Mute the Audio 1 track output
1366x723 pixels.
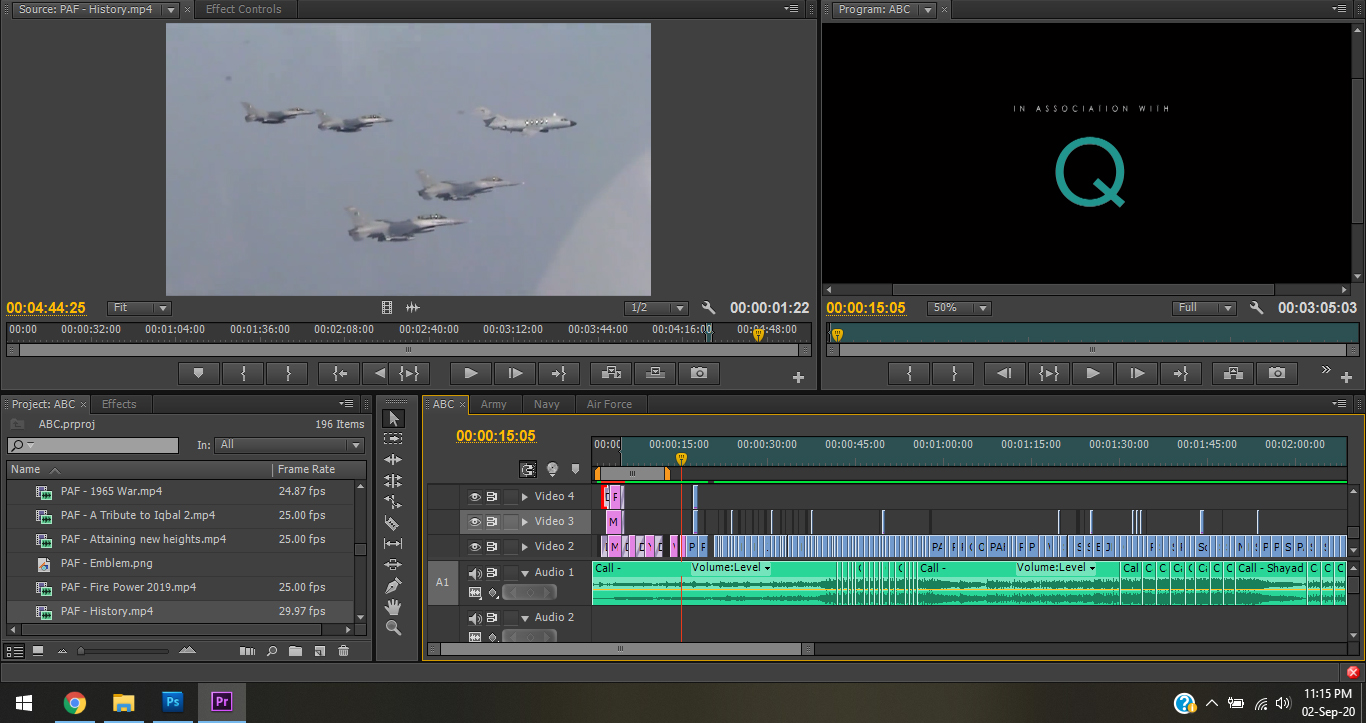(475, 573)
